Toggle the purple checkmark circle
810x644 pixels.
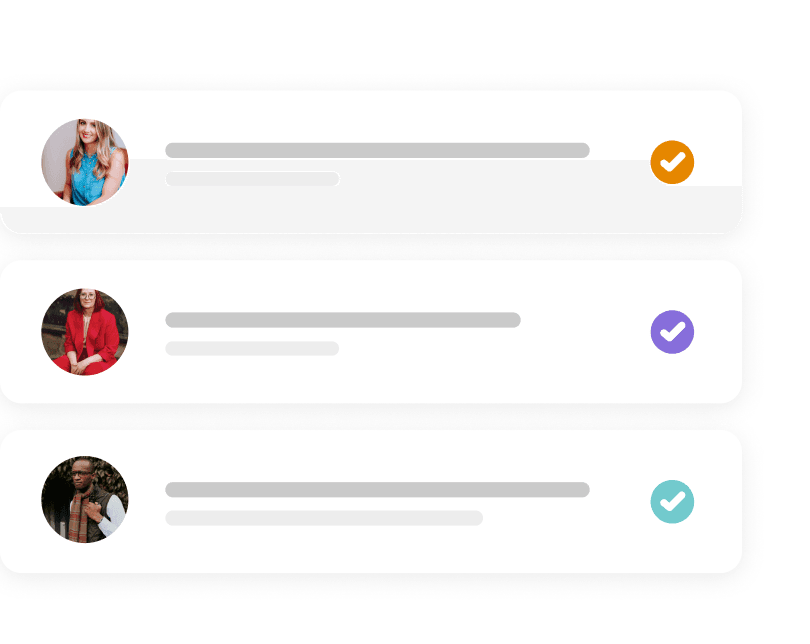[x=672, y=332]
